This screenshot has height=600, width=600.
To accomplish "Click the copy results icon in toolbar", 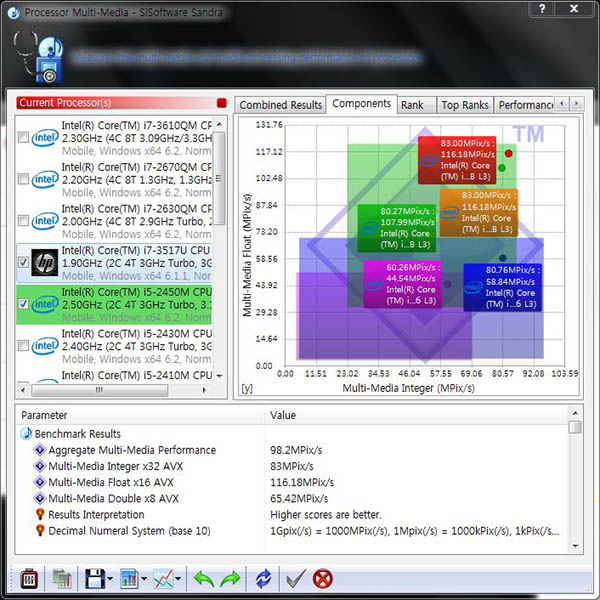I will 62,579.
